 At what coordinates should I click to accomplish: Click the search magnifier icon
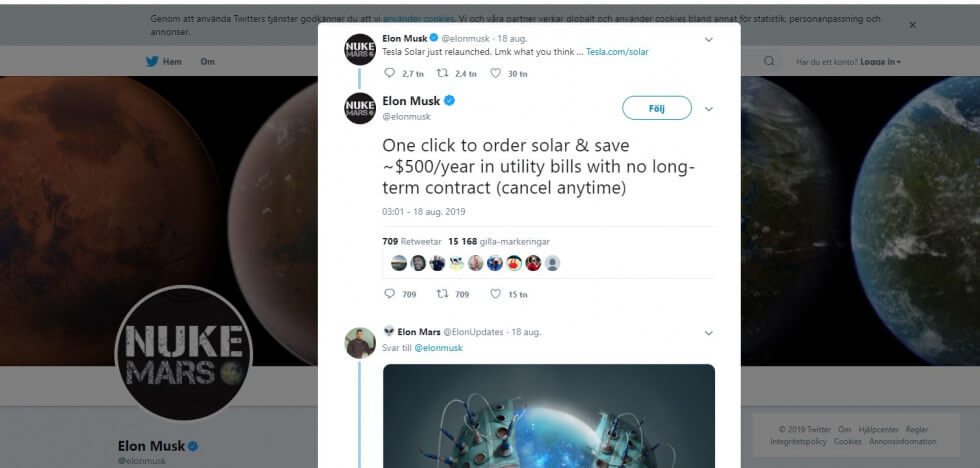[x=769, y=61]
